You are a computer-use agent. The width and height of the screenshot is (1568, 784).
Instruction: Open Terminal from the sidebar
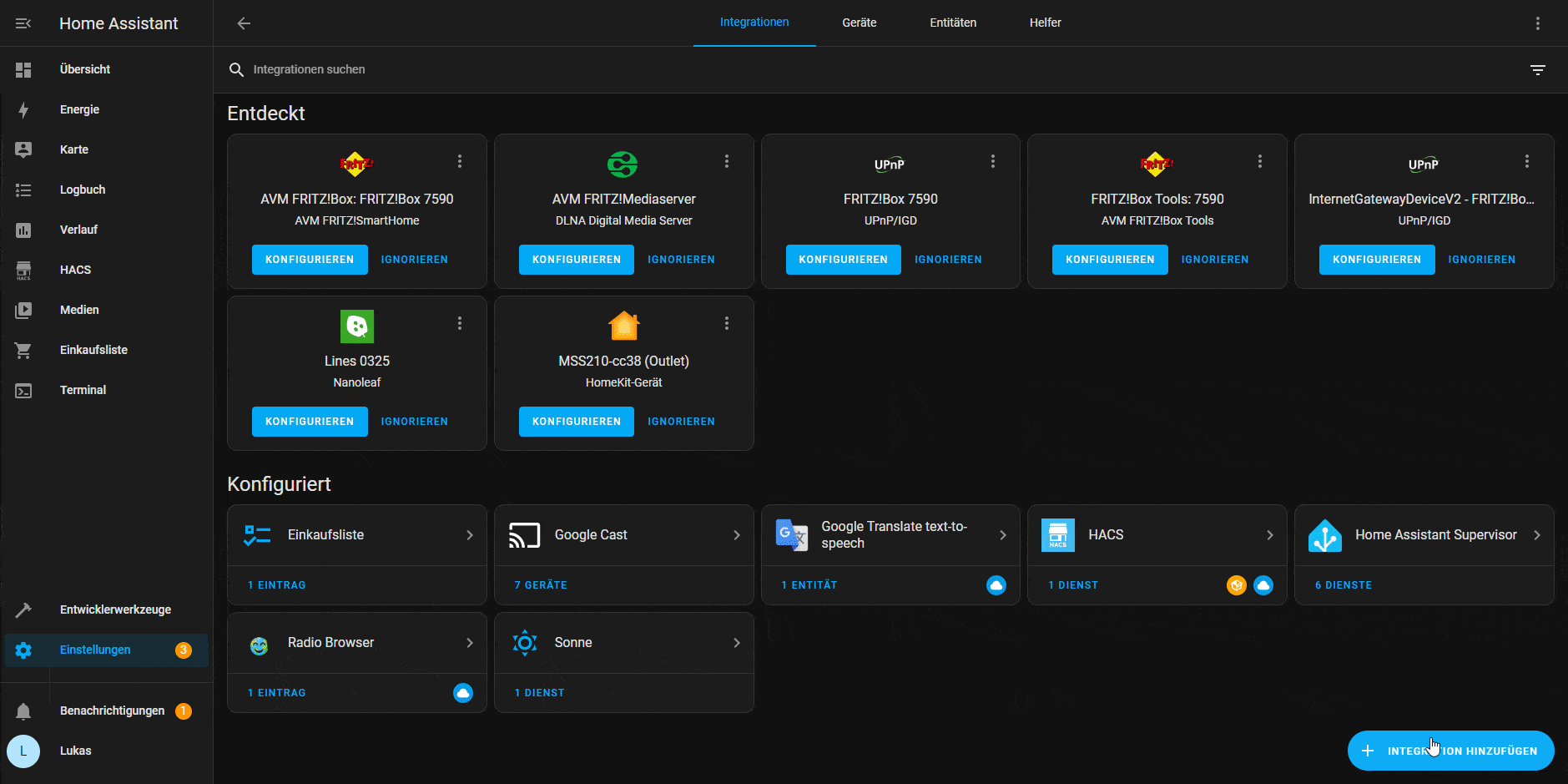(x=83, y=390)
